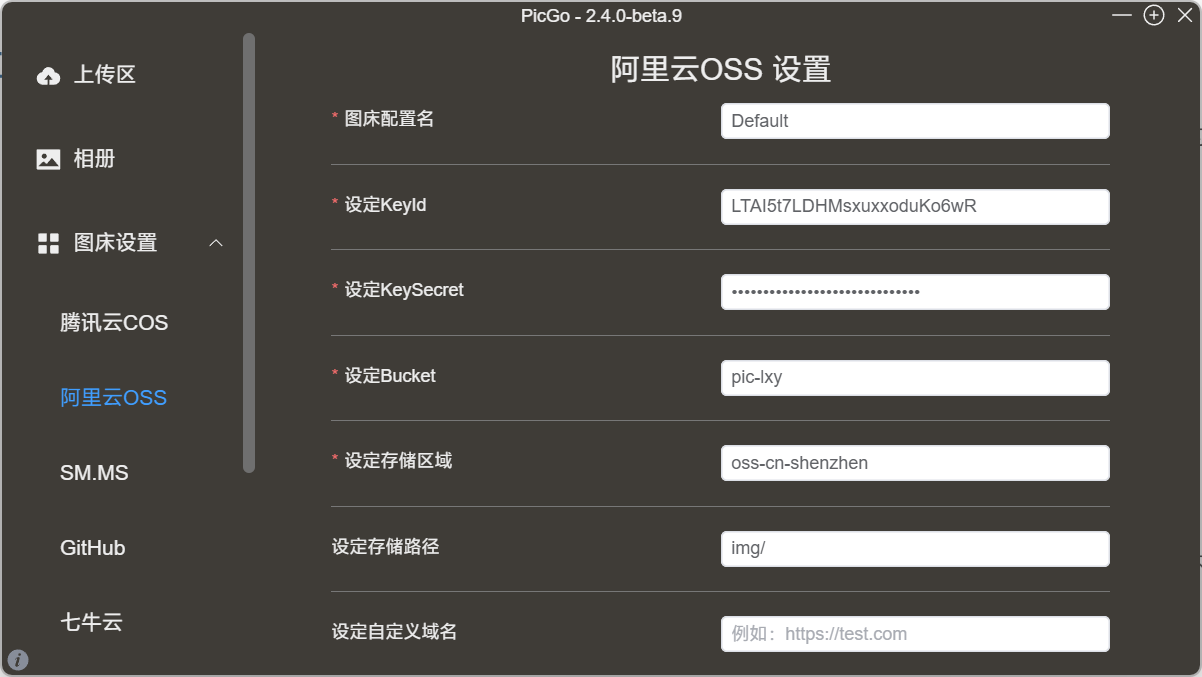Click the album picture icon

[48, 159]
